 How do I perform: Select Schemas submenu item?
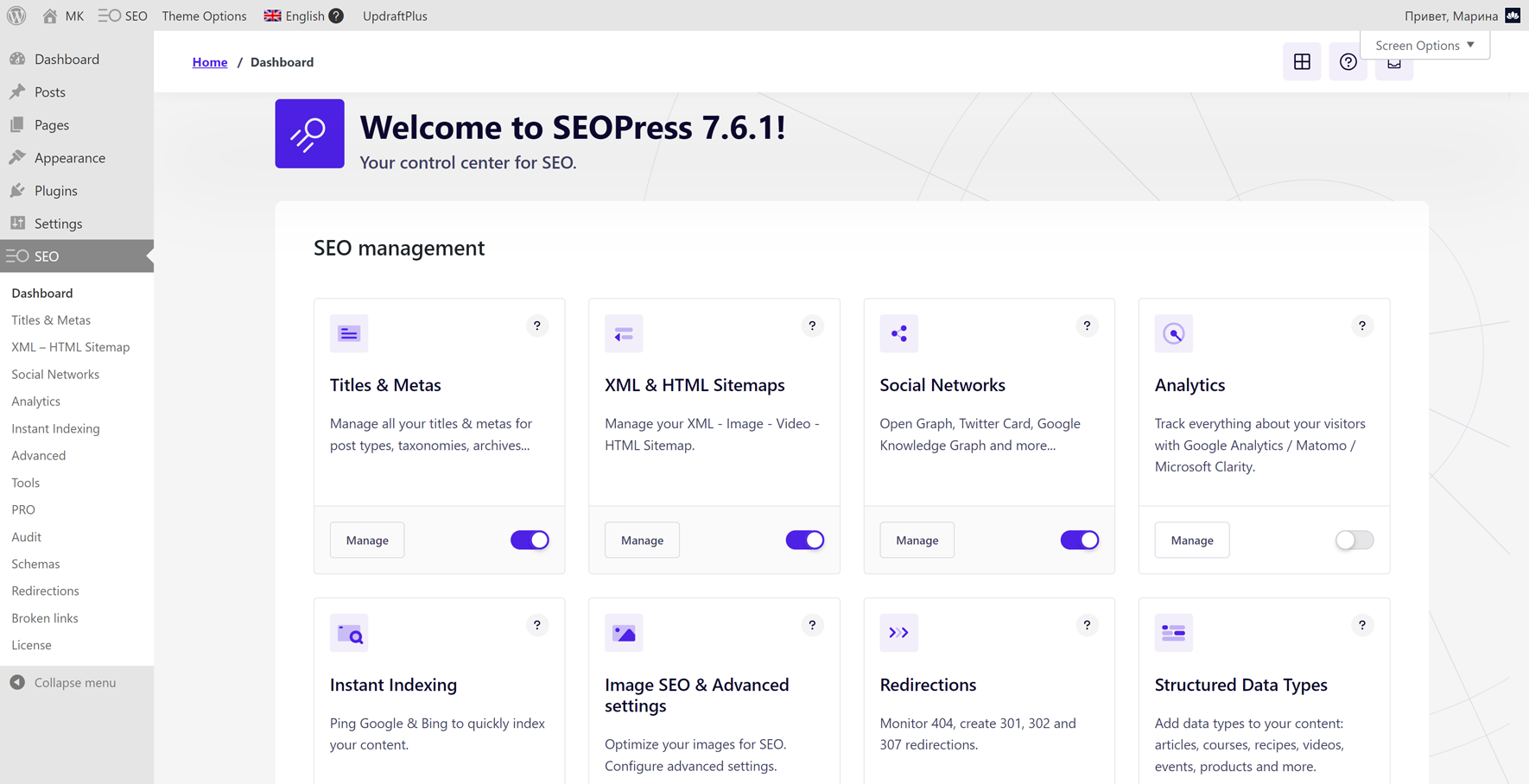click(x=35, y=564)
